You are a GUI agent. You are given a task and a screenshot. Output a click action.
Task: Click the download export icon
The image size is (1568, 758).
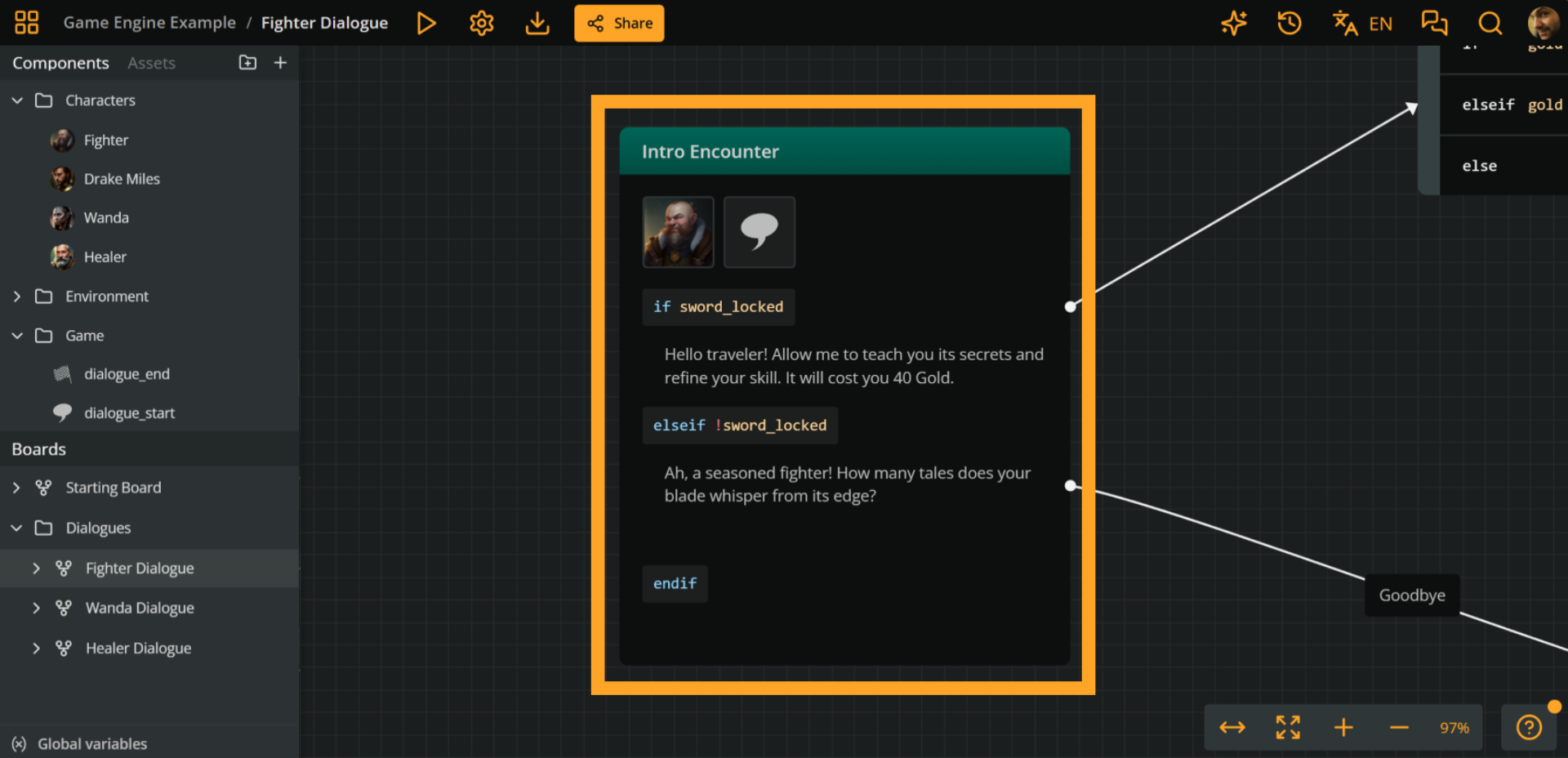tap(537, 23)
